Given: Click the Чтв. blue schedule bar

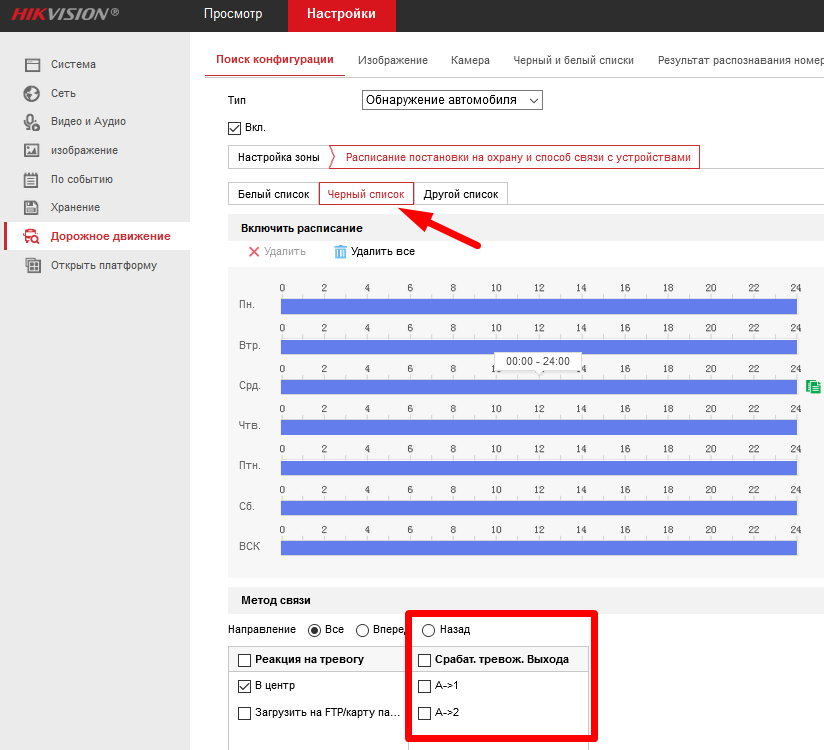Looking at the screenshot, I should (539, 427).
